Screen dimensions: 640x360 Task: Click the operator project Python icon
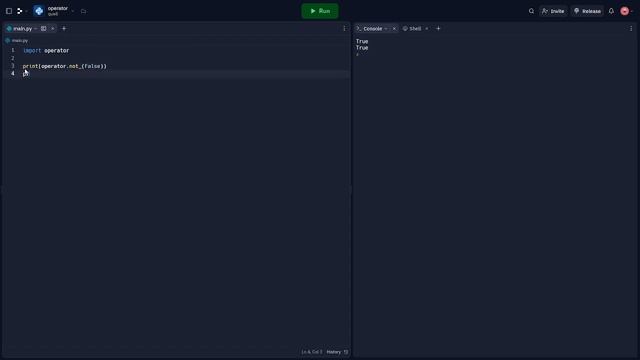point(39,11)
